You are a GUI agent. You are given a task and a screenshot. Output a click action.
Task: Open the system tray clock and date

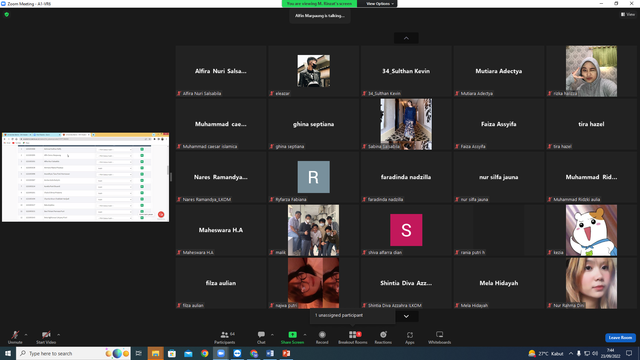611,353
